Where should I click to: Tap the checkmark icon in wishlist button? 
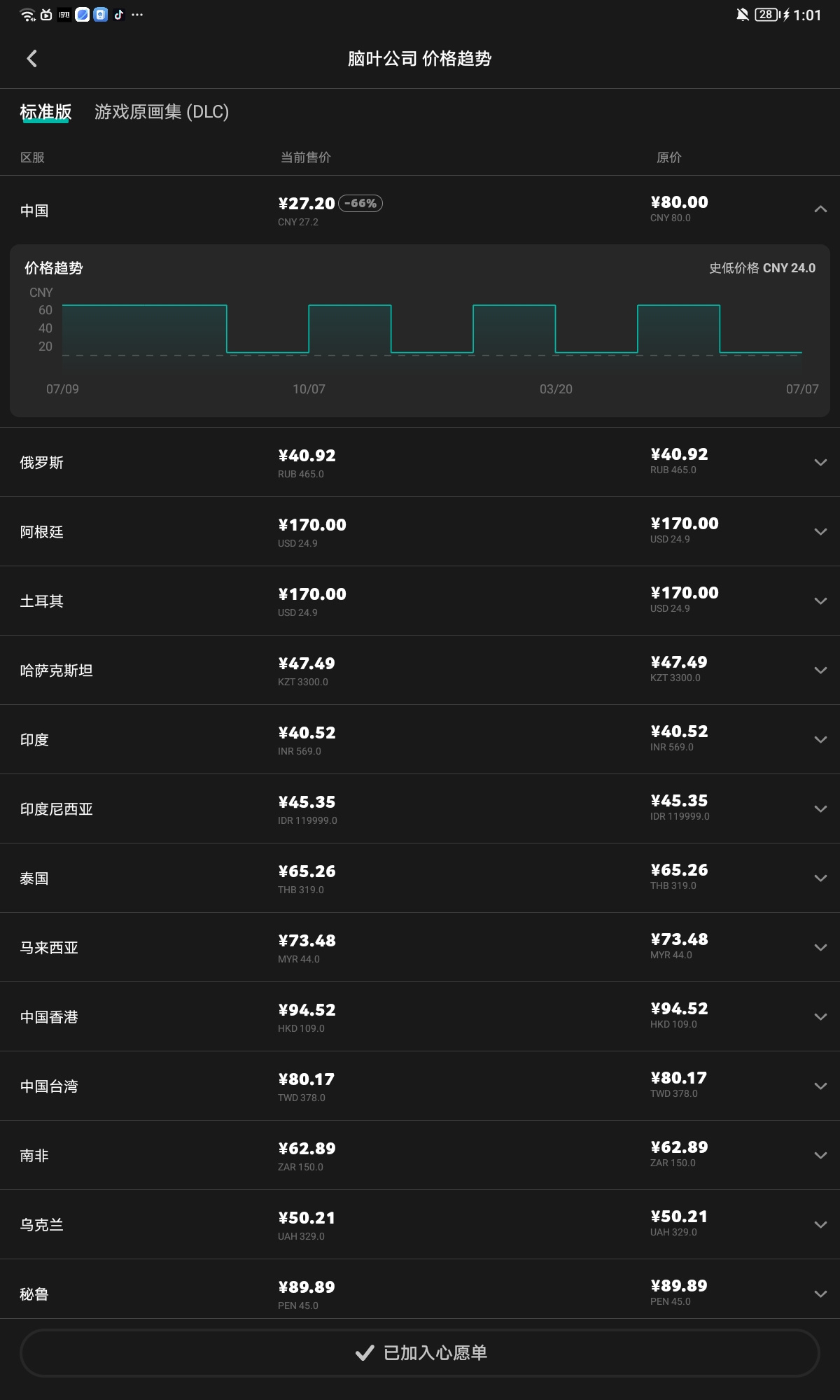click(365, 1352)
